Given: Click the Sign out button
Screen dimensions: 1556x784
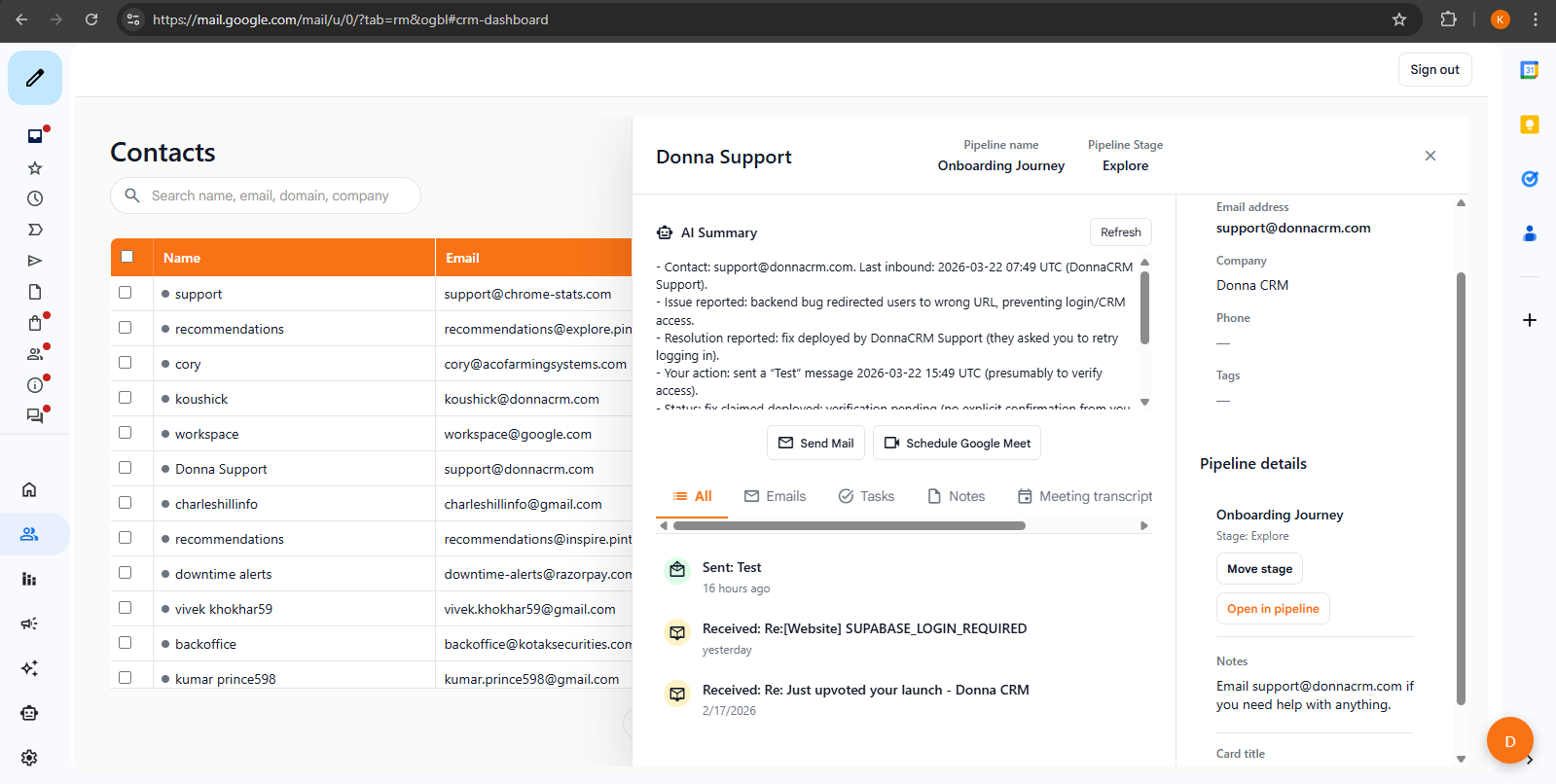Looking at the screenshot, I should (1434, 70).
